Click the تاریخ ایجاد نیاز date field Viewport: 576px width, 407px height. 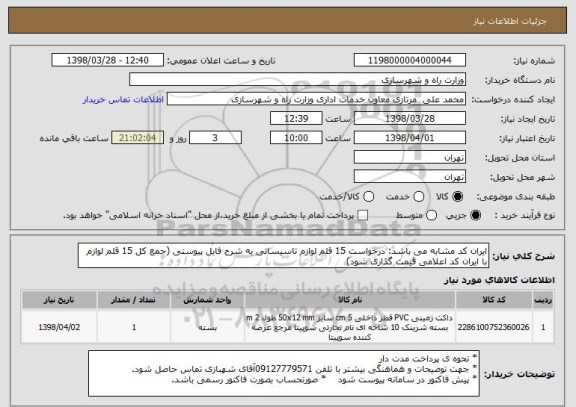click(x=410, y=119)
